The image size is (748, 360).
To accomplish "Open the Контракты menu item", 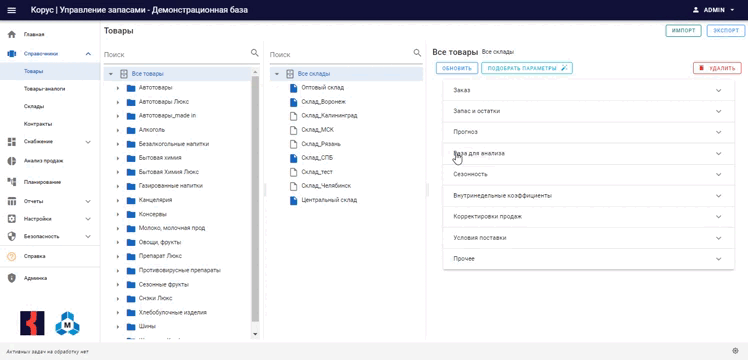I will click(38, 124).
